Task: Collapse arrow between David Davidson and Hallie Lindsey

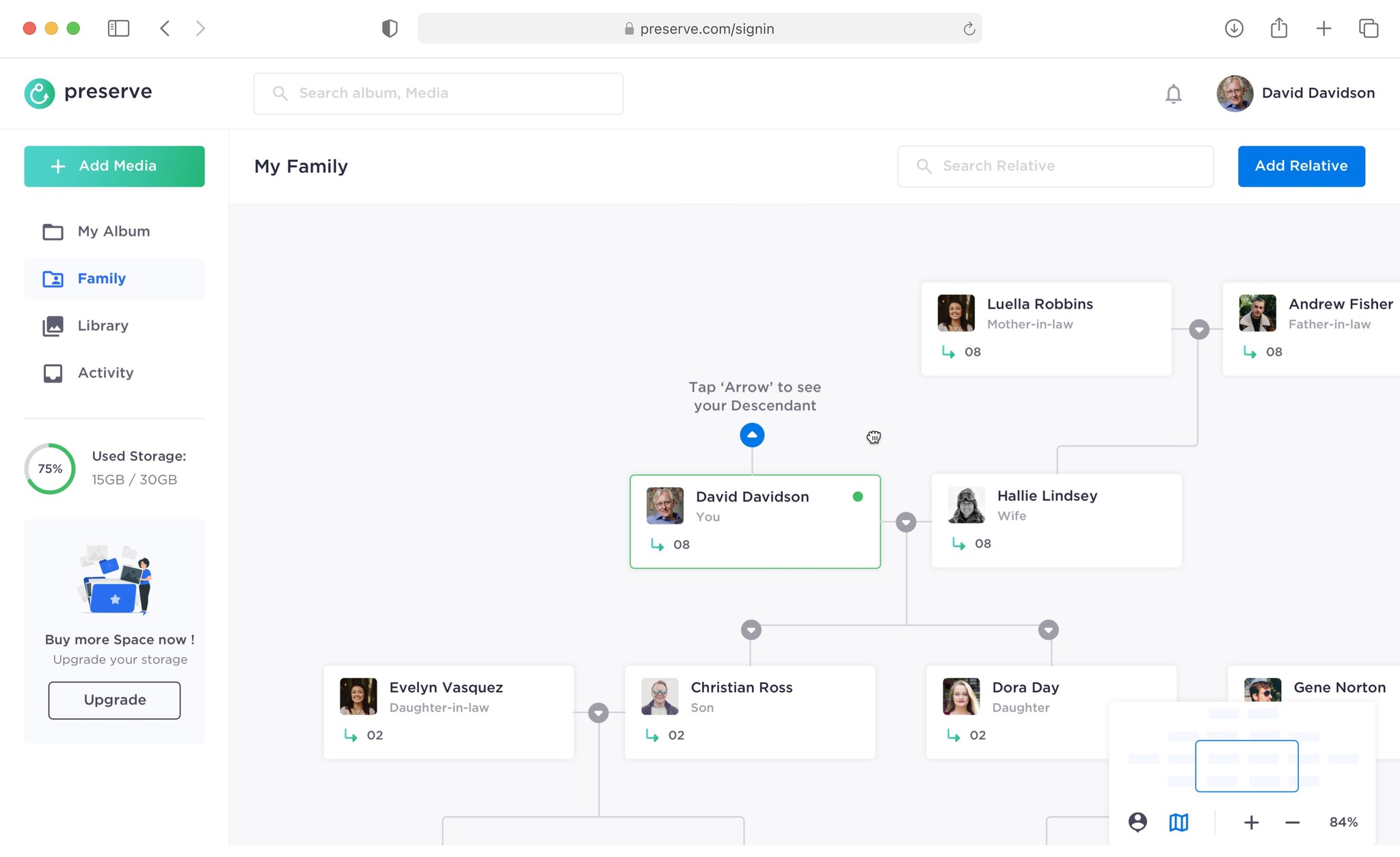Action: (906, 522)
